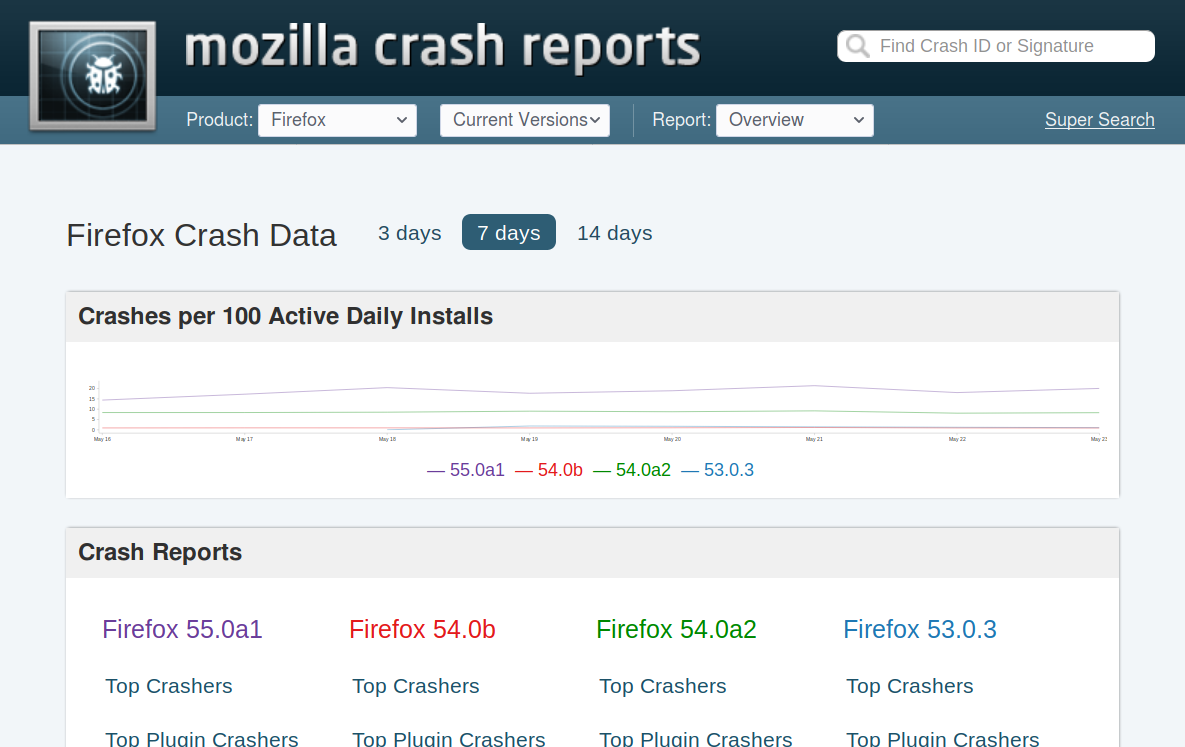Image resolution: width=1185 pixels, height=747 pixels.
Task: Expand the Current Versions dropdown
Action: pos(524,120)
